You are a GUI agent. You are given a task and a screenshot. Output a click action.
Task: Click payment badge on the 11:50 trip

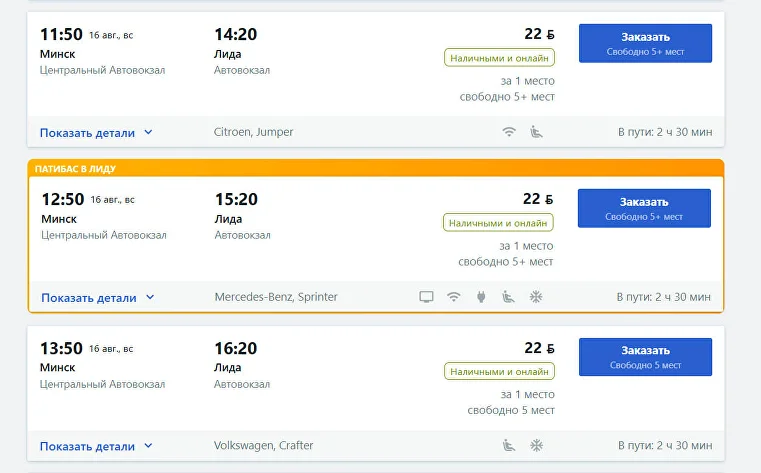(499, 58)
